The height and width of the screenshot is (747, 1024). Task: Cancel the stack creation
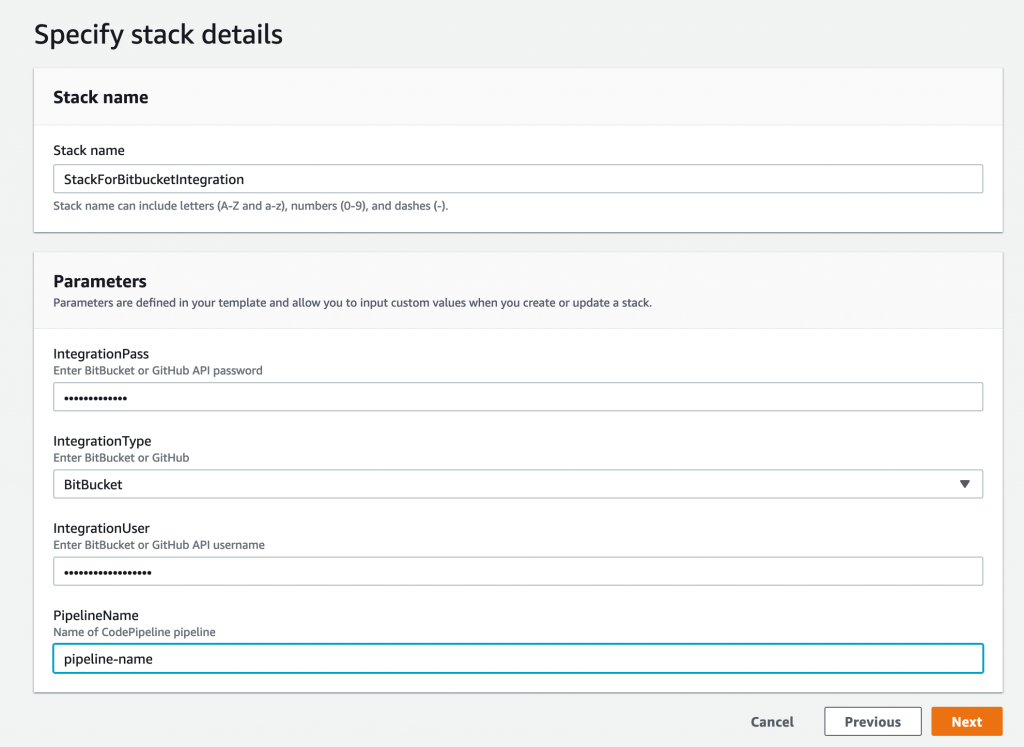[771, 721]
